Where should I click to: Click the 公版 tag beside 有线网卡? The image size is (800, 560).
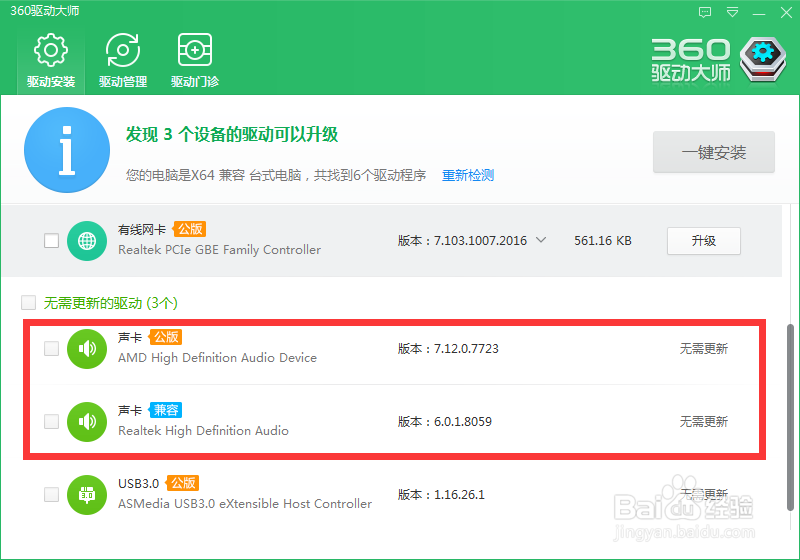(190, 229)
